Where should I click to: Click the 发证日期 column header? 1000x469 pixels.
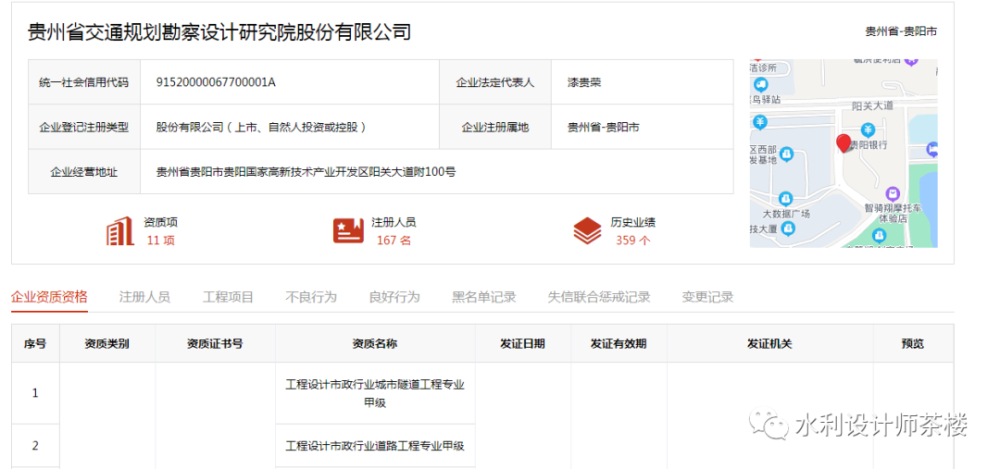pos(523,343)
